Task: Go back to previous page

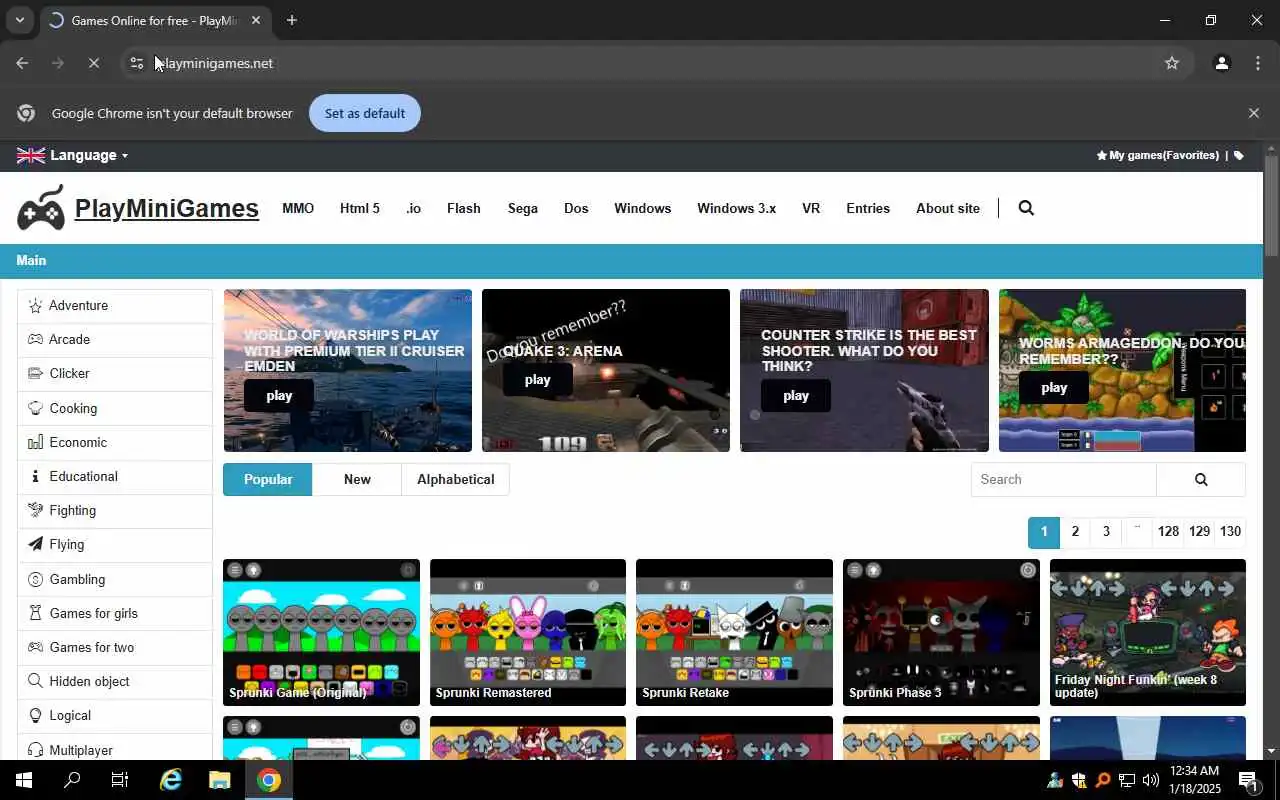Action: [x=22, y=63]
